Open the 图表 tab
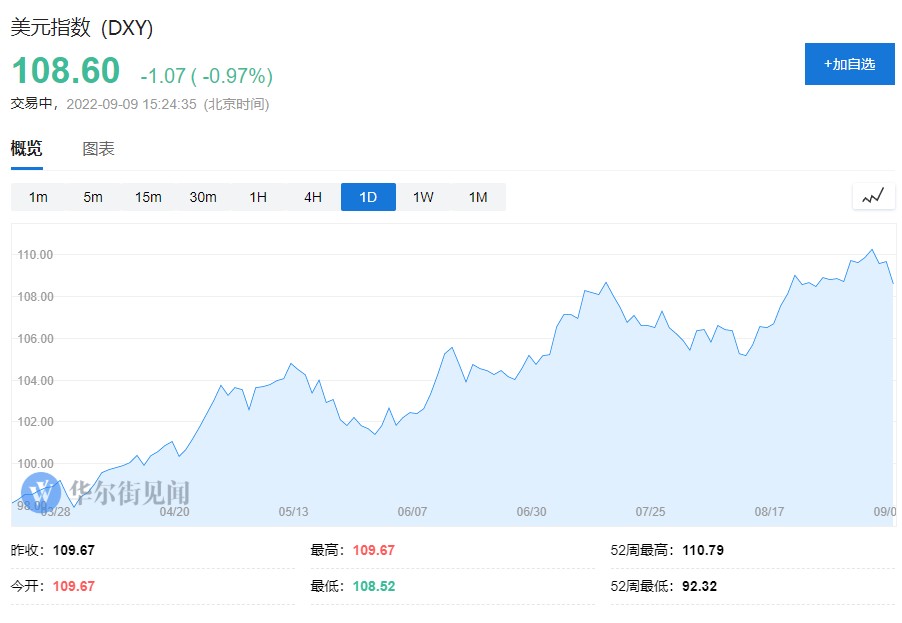The image size is (902, 623). click(98, 149)
